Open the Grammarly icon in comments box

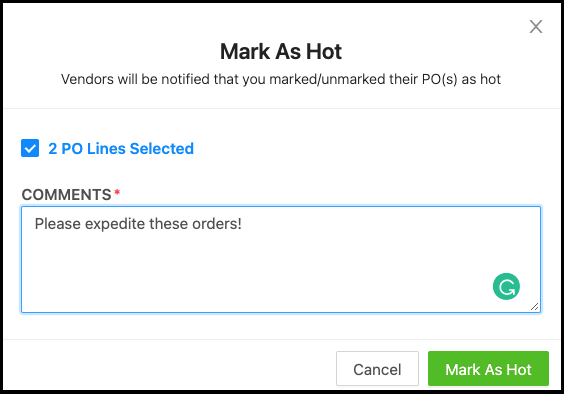click(506, 286)
